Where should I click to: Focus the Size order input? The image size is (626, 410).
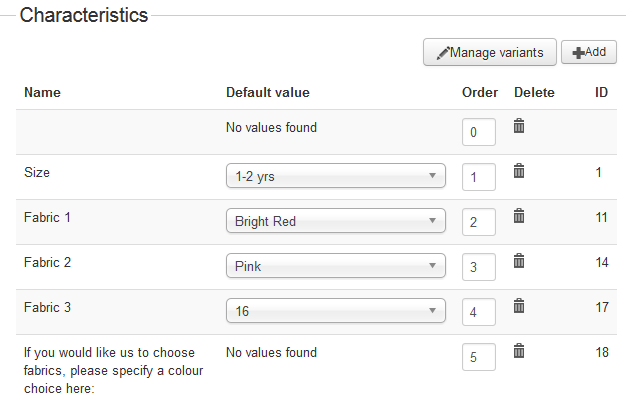tap(479, 177)
